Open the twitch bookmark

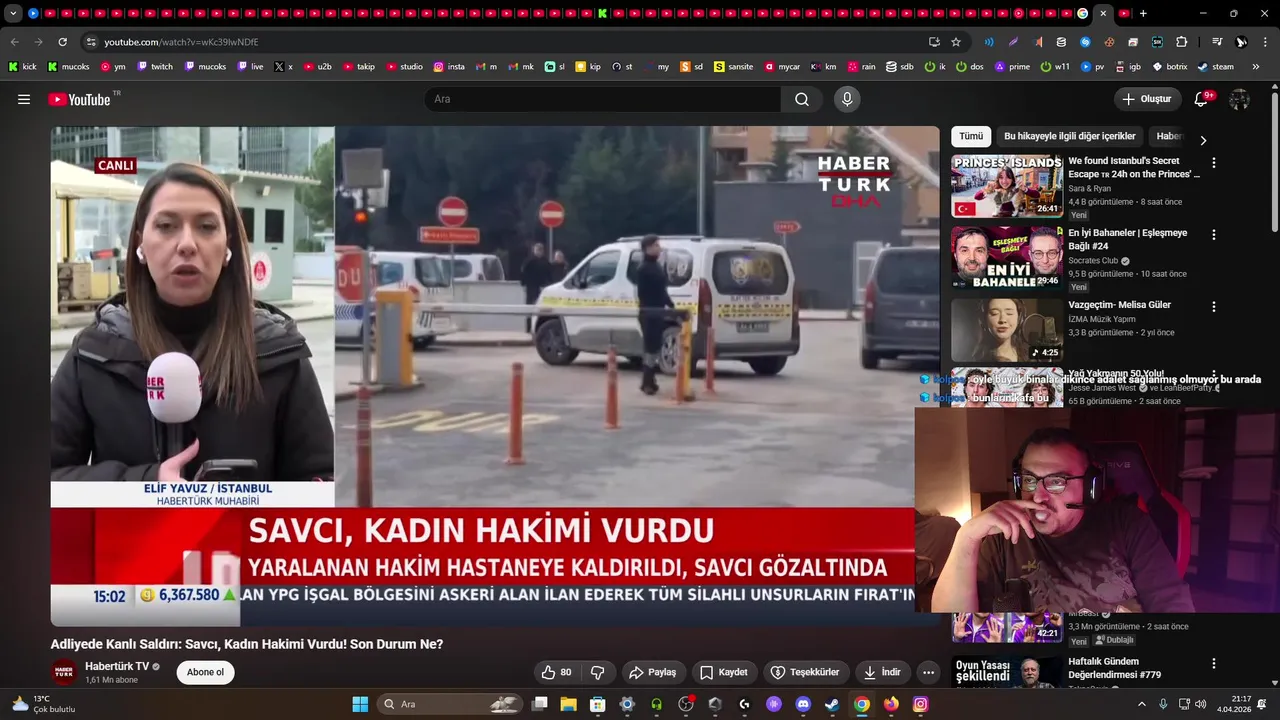(x=154, y=67)
